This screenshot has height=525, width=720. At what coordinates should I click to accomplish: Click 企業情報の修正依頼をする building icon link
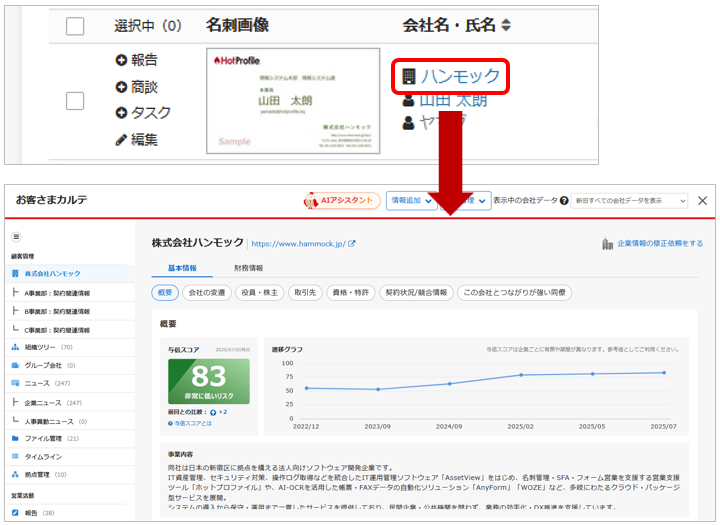coord(608,243)
